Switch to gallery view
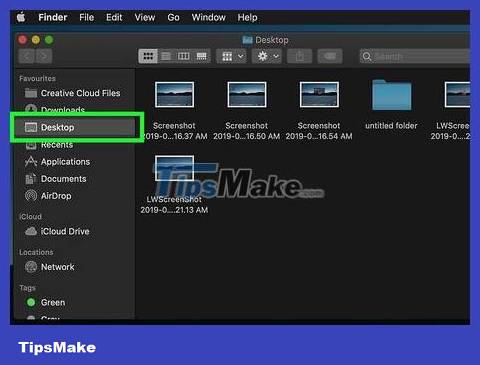 (202, 56)
